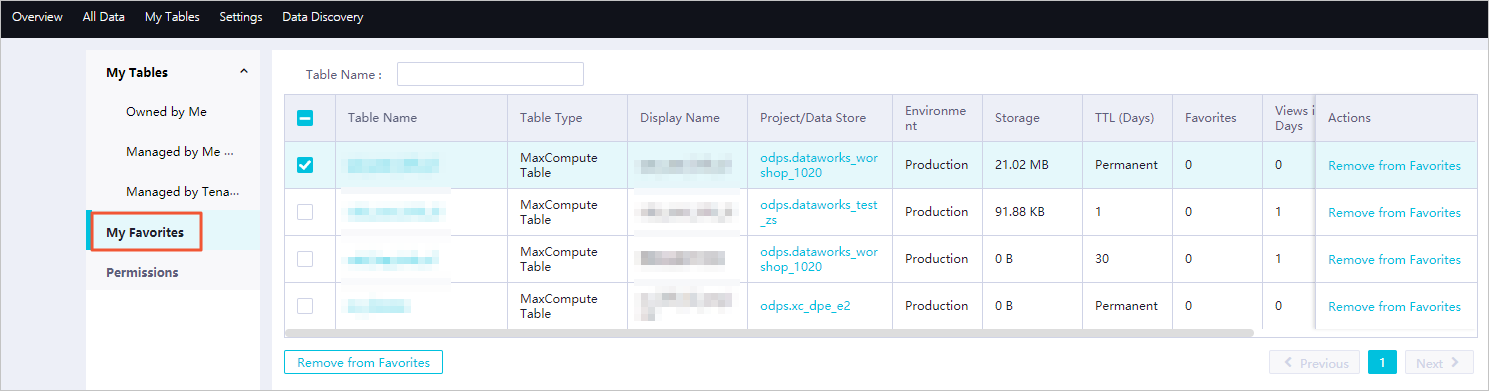Open Data Discovery tab
1489x391 pixels.
[323, 17]
